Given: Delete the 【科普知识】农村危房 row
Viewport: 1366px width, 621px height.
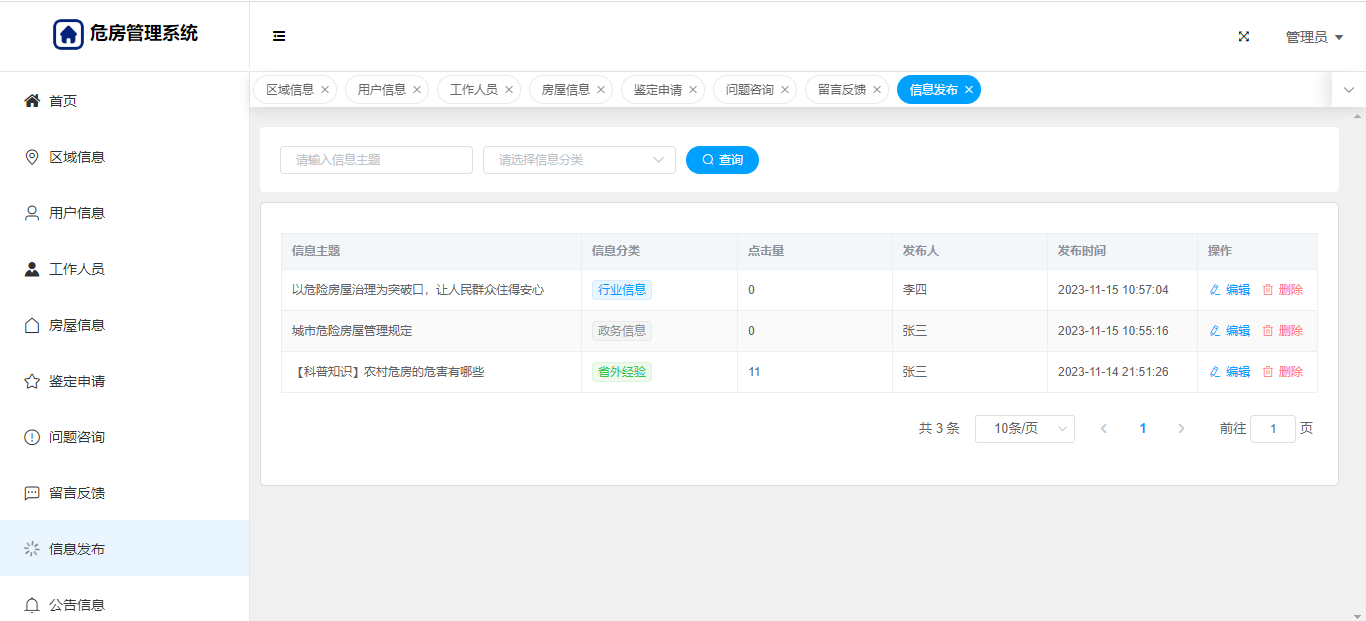Looking at the screenshot, I should [x=1283, y=372].
